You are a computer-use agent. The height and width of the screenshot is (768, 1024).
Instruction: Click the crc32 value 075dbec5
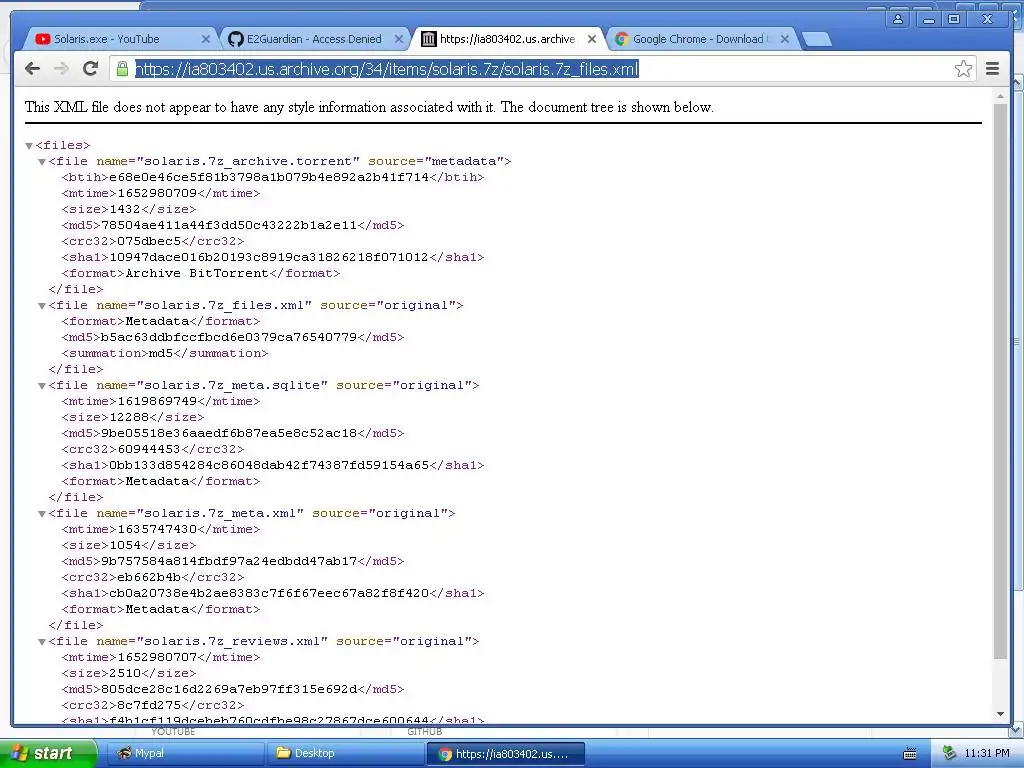click(x=149, y=241)
